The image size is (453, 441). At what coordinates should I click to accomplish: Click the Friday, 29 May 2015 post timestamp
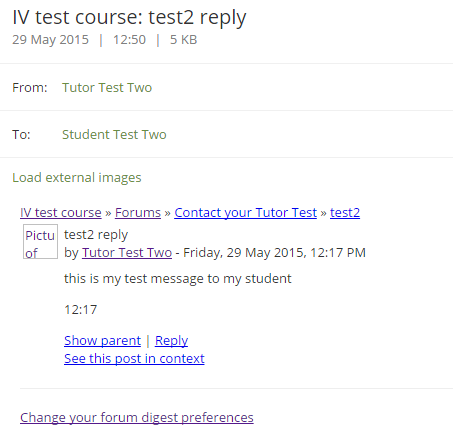coord(274,253)
